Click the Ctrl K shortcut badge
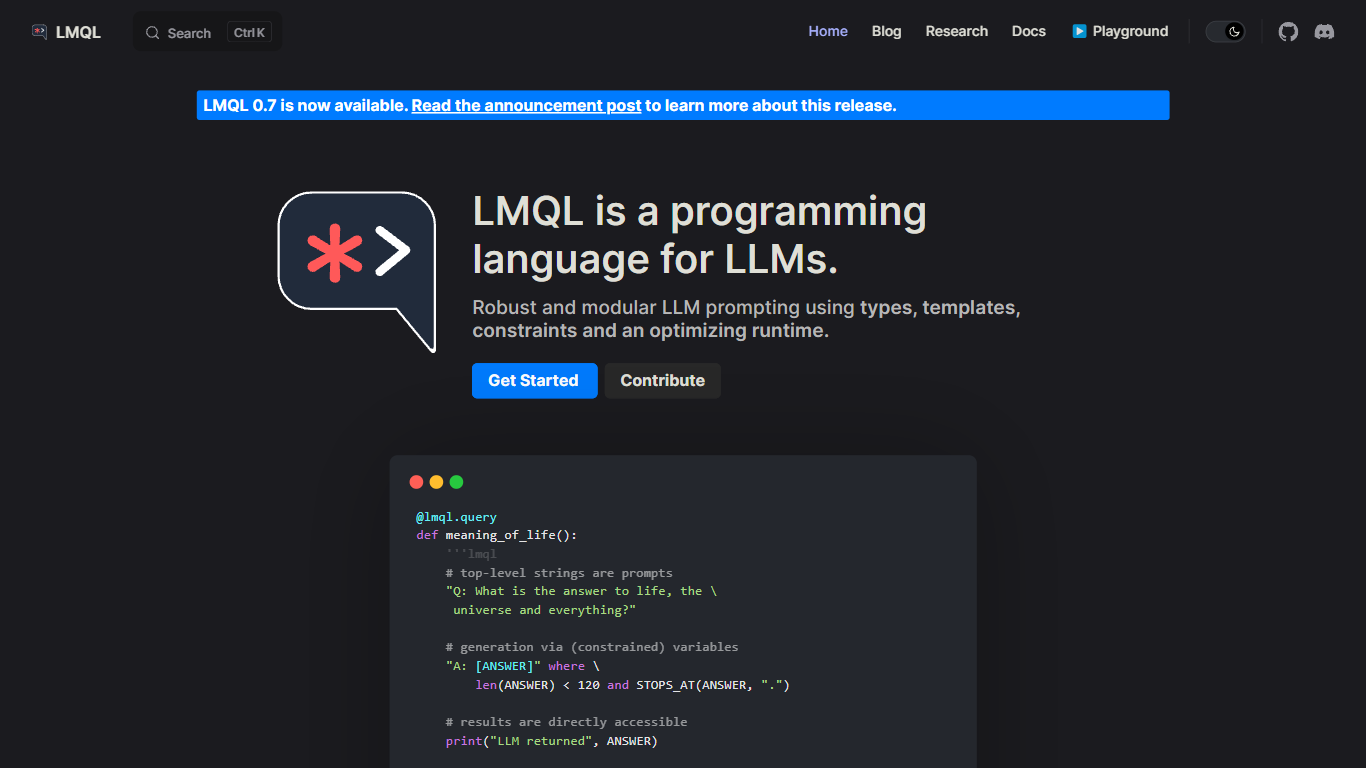 249,32
